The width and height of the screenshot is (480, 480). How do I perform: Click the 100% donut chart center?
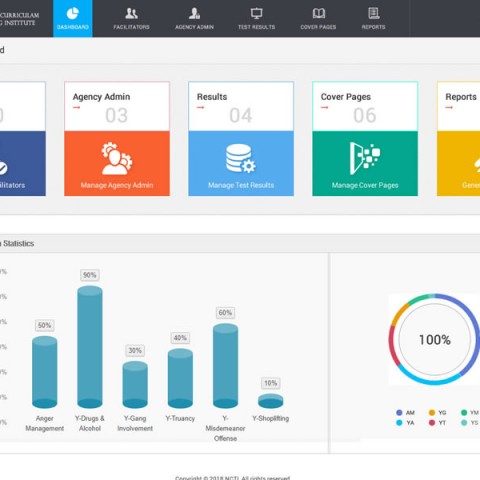435,340
